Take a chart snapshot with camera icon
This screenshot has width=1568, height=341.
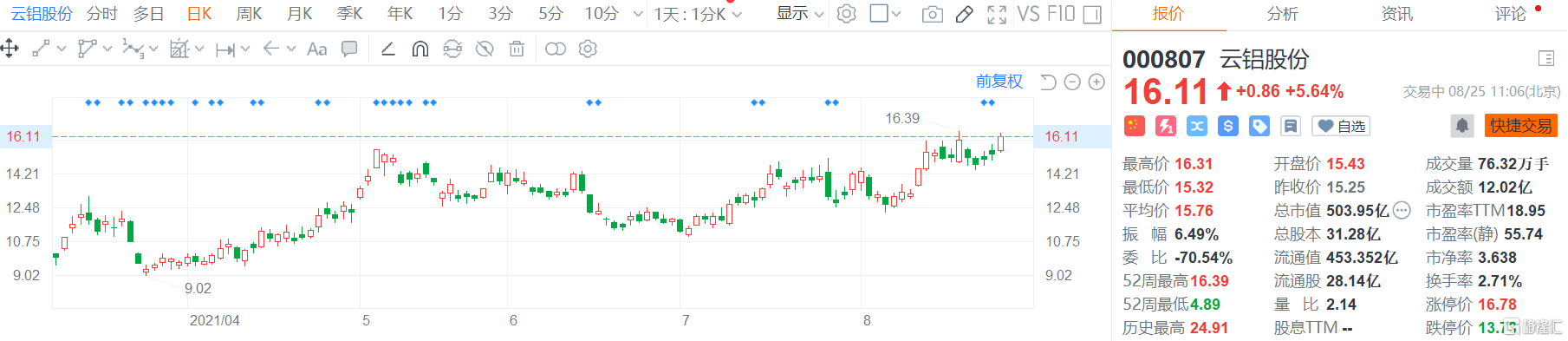pos(933,14)
